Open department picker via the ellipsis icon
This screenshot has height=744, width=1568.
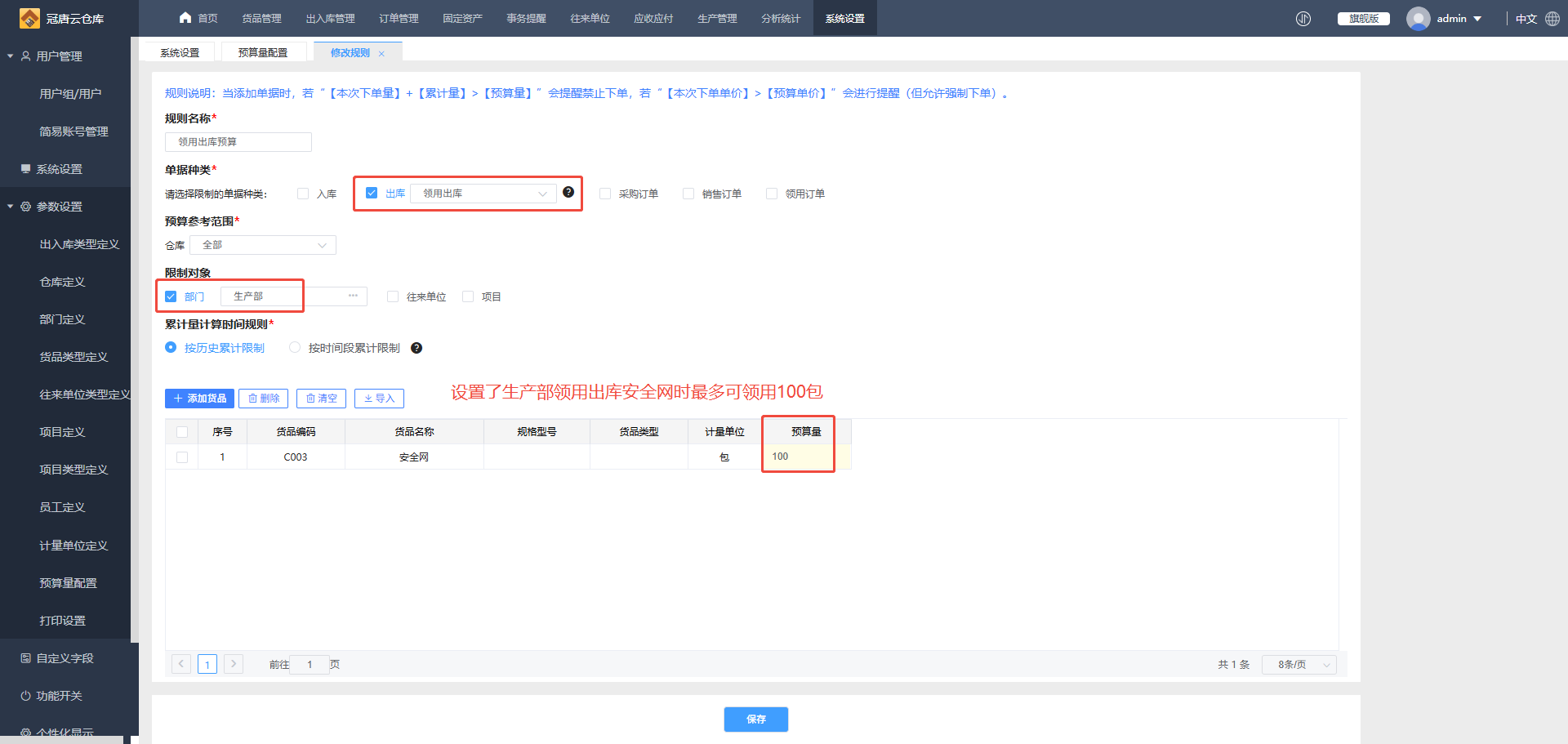click(x=353, y=296)
